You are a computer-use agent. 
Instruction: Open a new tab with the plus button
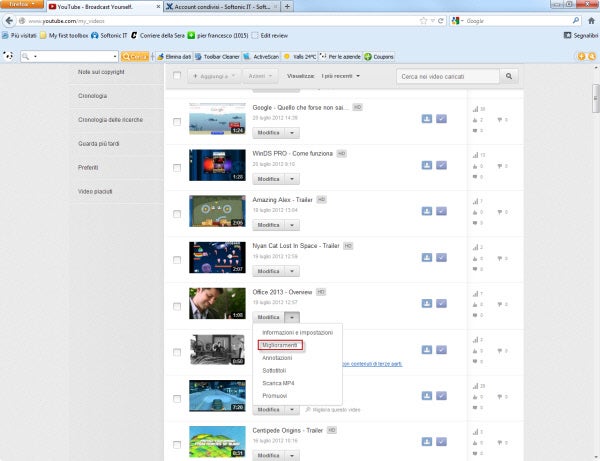tap(287, 7)
